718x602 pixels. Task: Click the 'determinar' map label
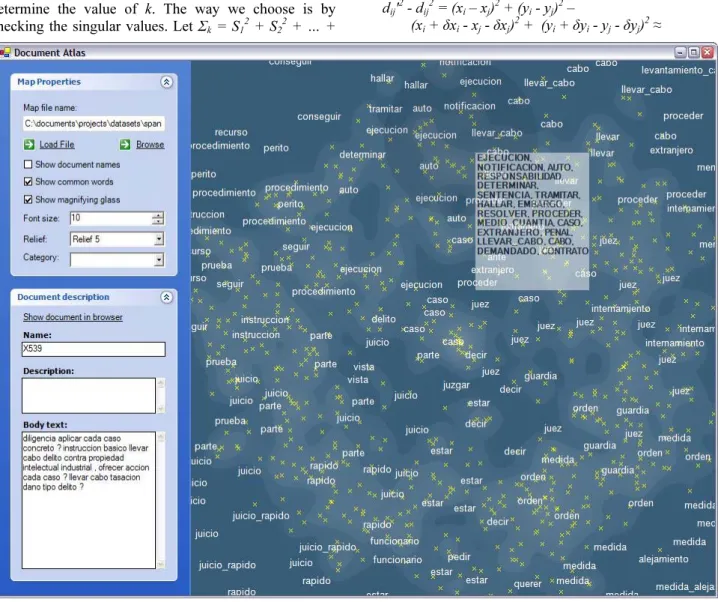(362, 155)
